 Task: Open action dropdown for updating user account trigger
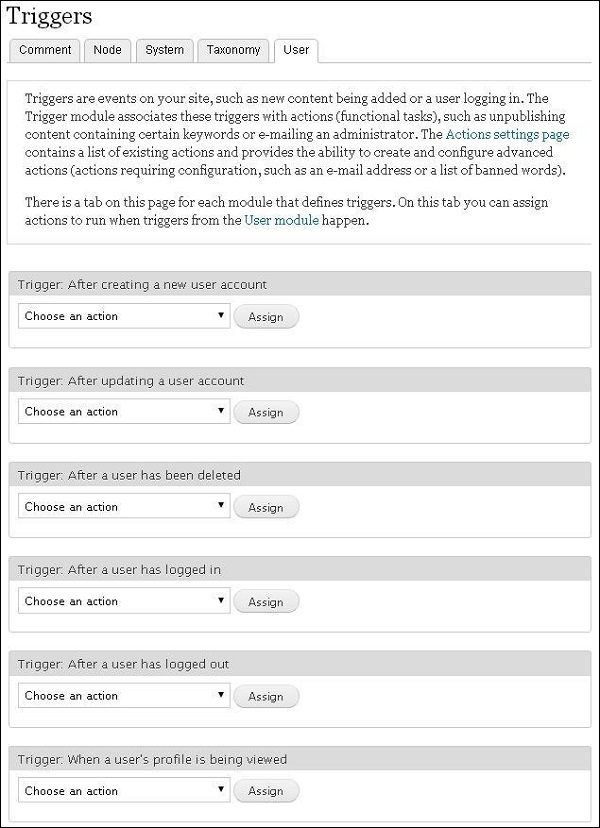click(122, 411)
